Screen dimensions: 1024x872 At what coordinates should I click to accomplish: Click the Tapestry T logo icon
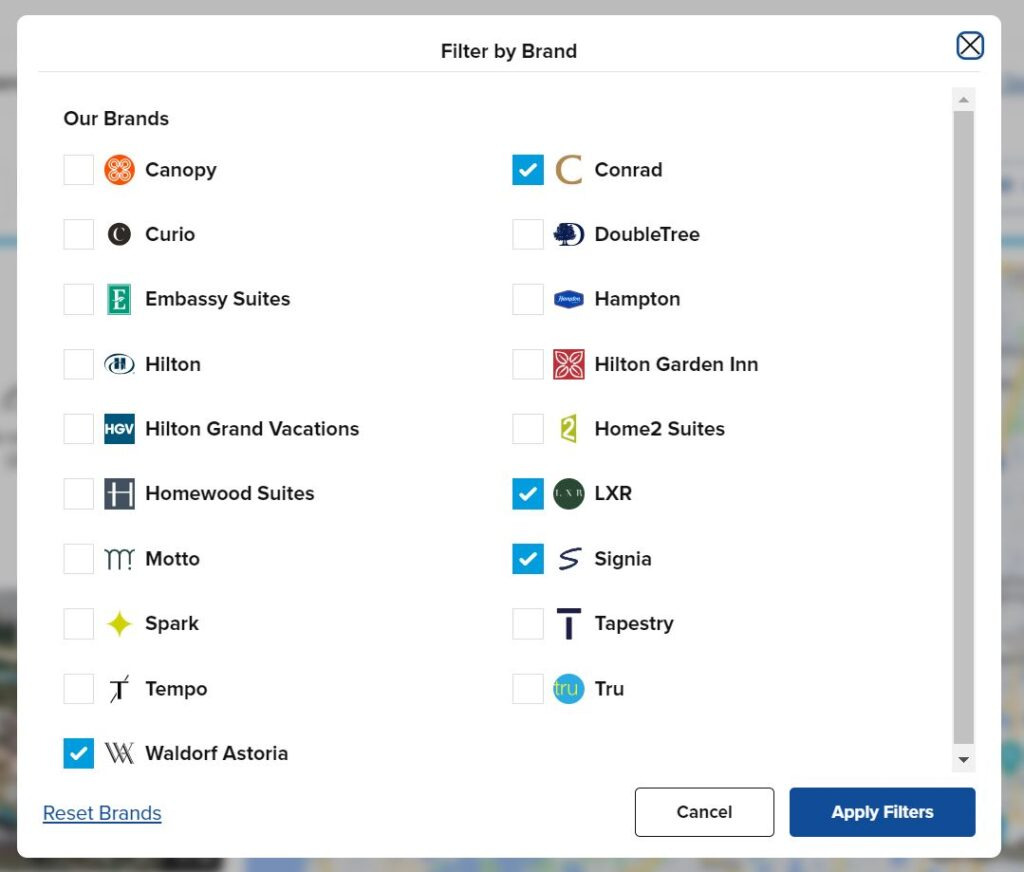[569, 624]
